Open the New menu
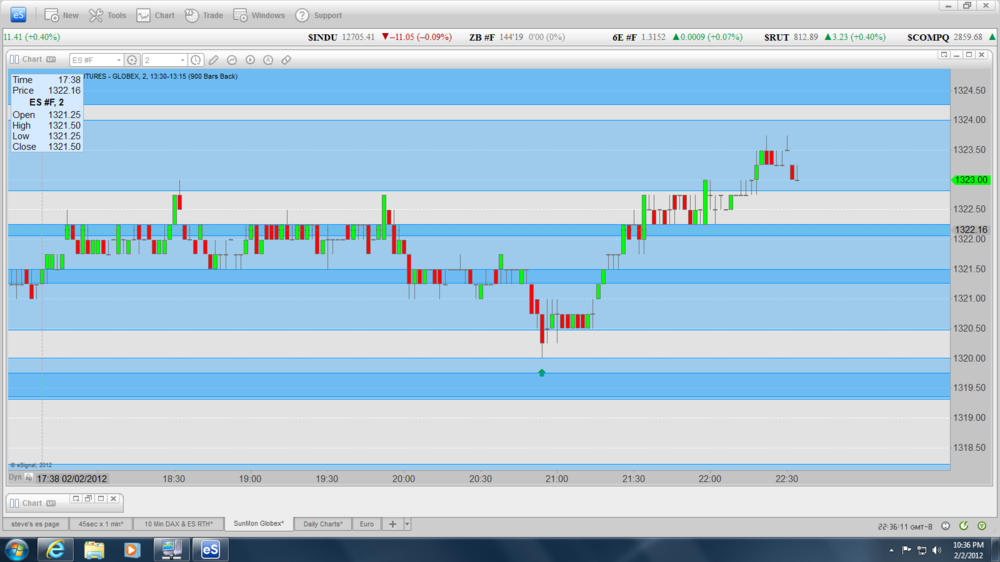1000x562 pixels. pyautogui.click(x=62, y=15)
